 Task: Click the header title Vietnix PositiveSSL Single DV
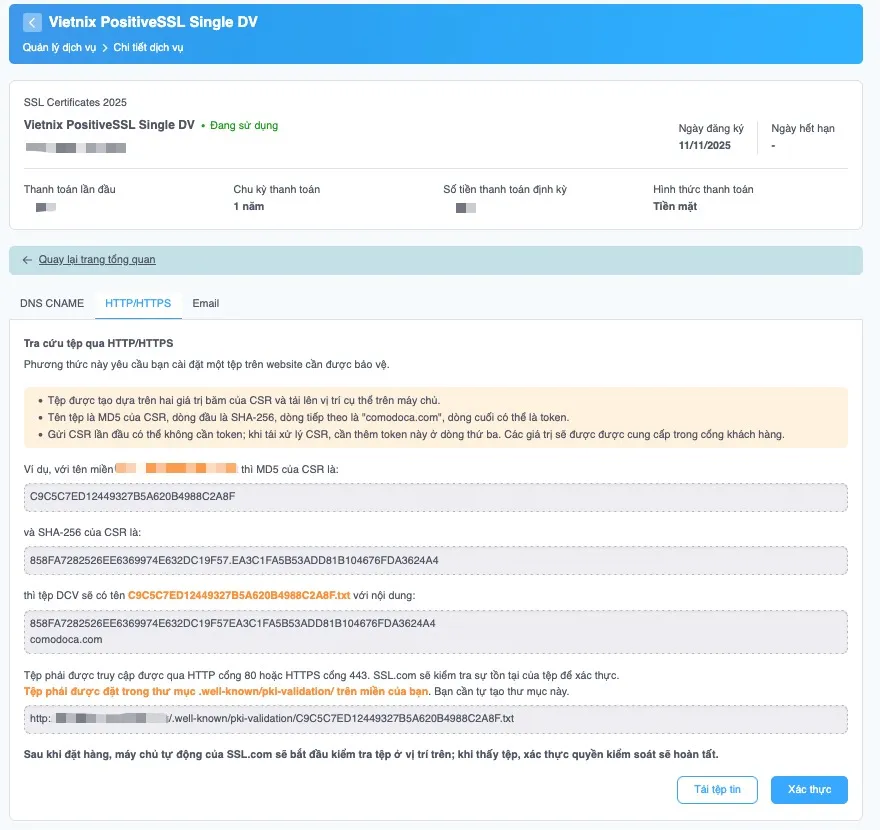(154, 22)
